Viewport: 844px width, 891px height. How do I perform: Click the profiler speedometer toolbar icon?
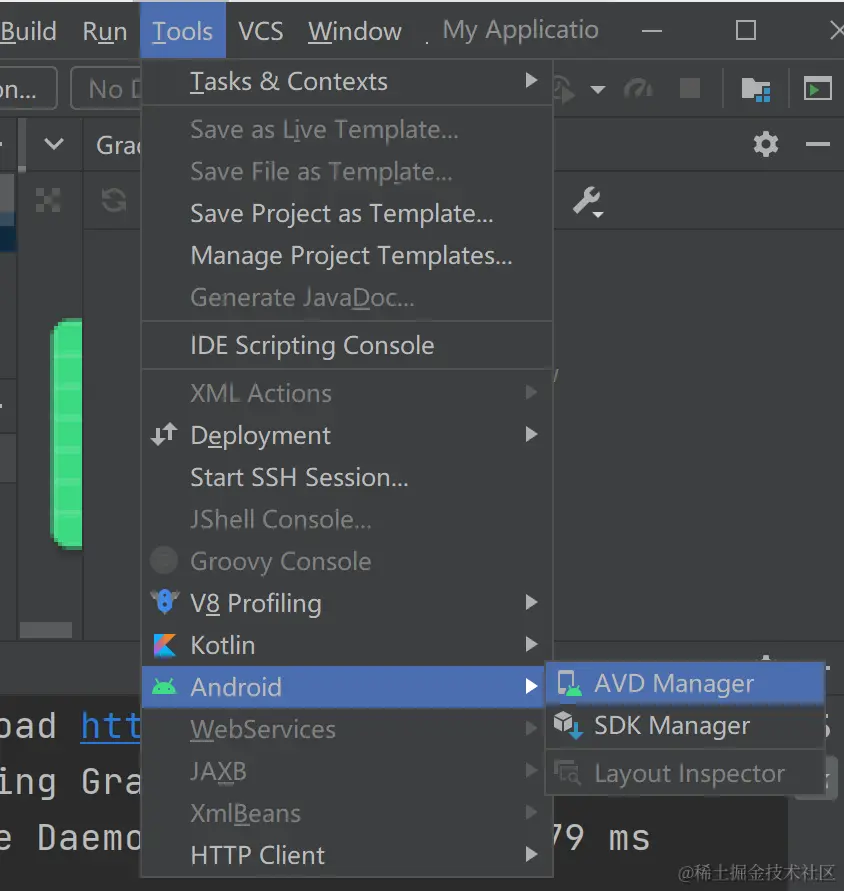(638, 89)
